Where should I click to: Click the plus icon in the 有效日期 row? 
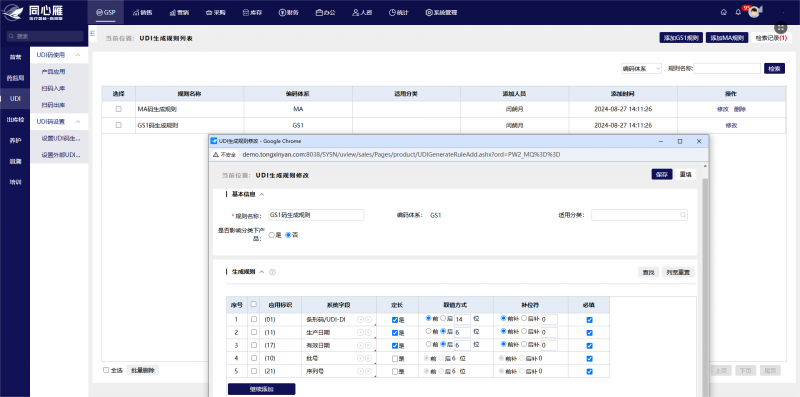point(360,345)
